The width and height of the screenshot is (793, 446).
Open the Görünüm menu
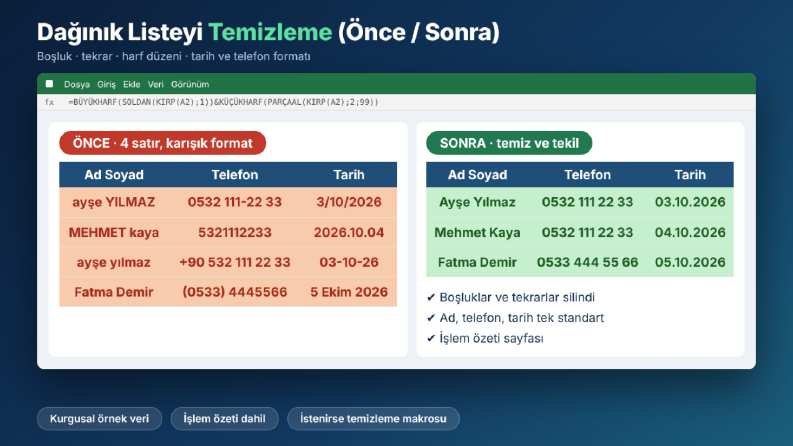click(x=190, y=84)
